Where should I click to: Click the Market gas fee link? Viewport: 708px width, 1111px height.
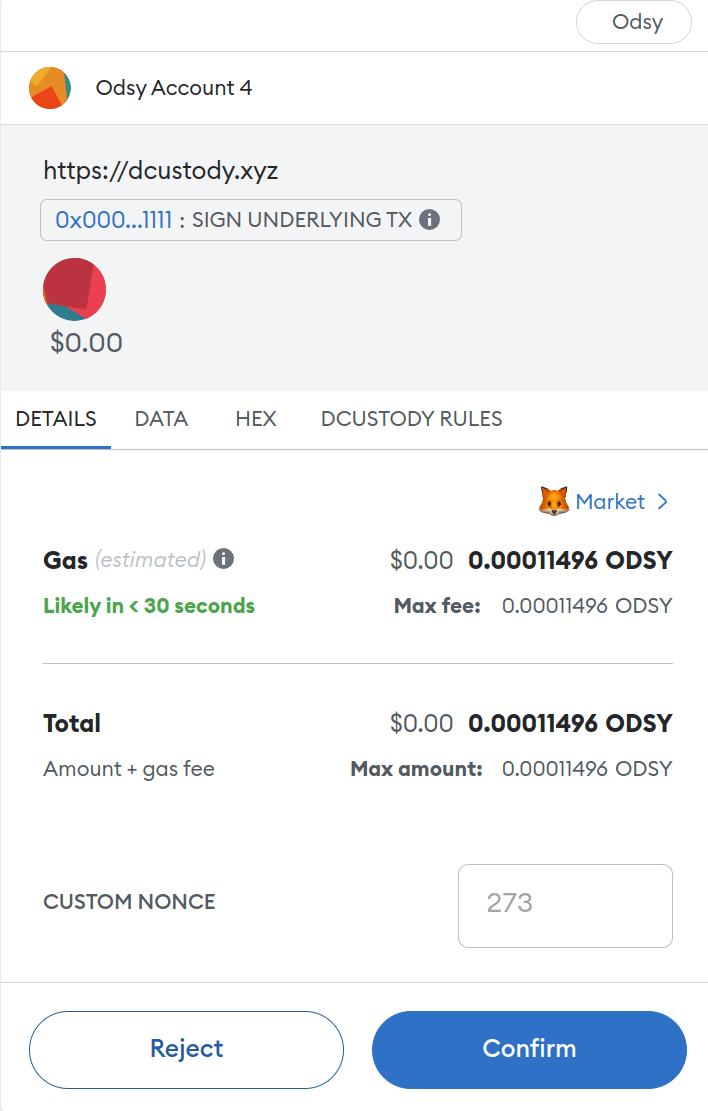[609, 502]
